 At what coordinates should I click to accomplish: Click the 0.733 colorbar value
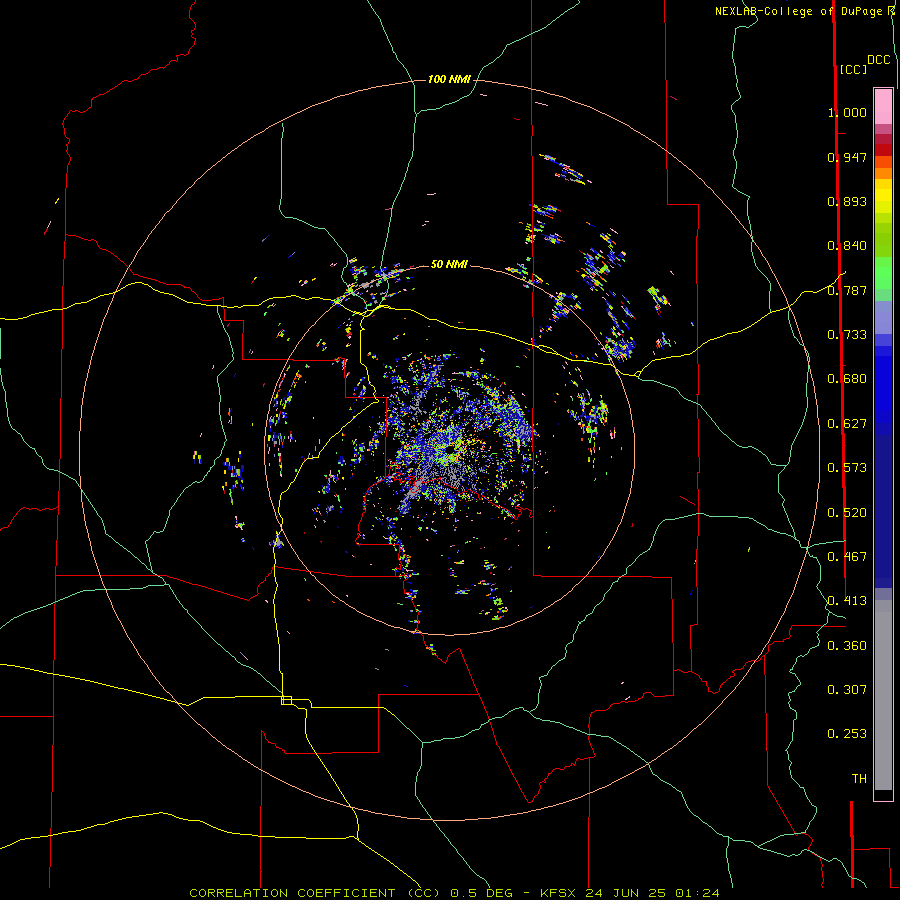tap(847, 335)
